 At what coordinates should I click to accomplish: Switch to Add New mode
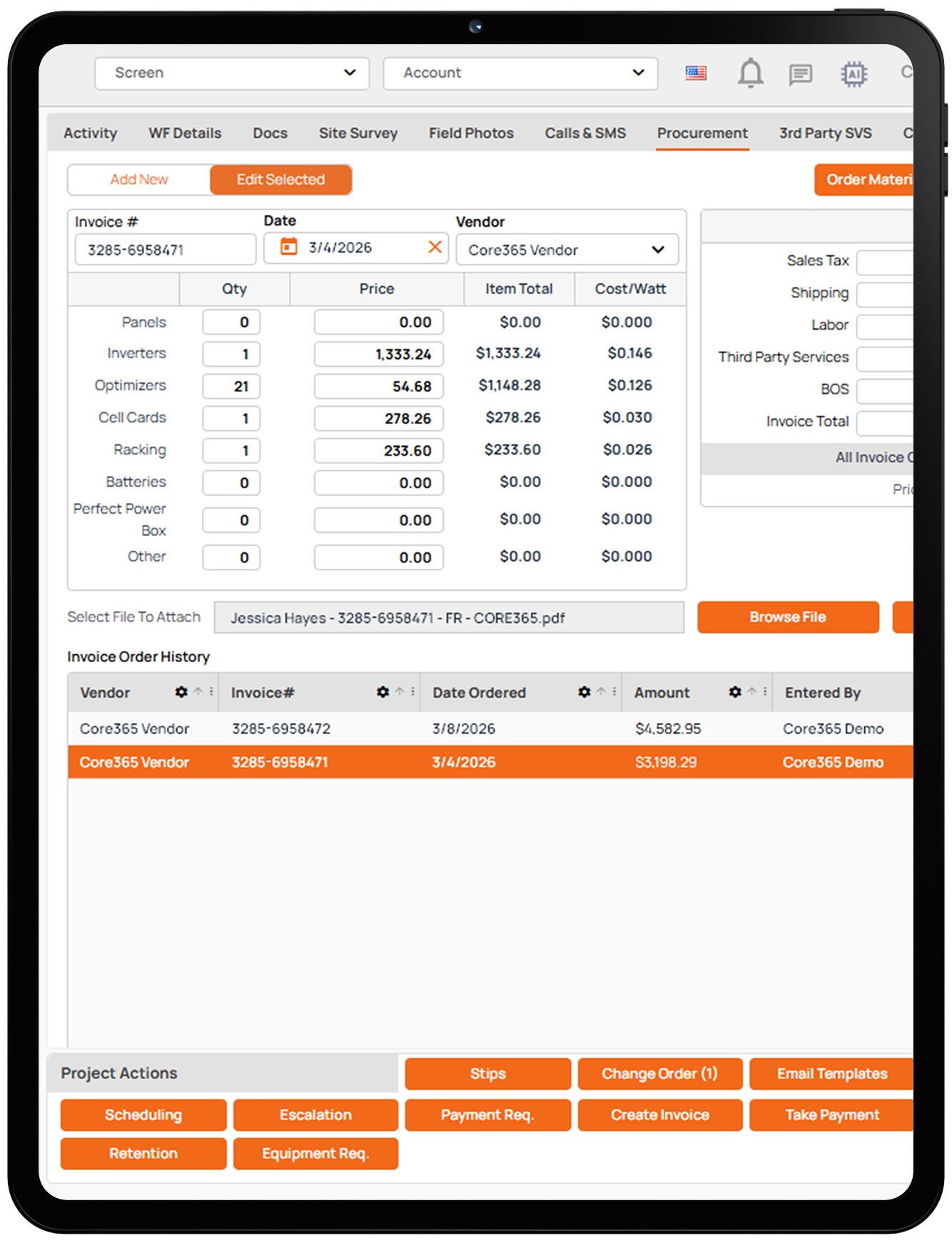click(x=139, y=180)
